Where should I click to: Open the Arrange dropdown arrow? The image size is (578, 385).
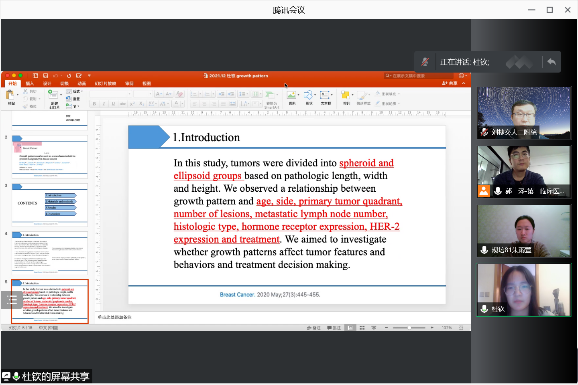(352, 95)
